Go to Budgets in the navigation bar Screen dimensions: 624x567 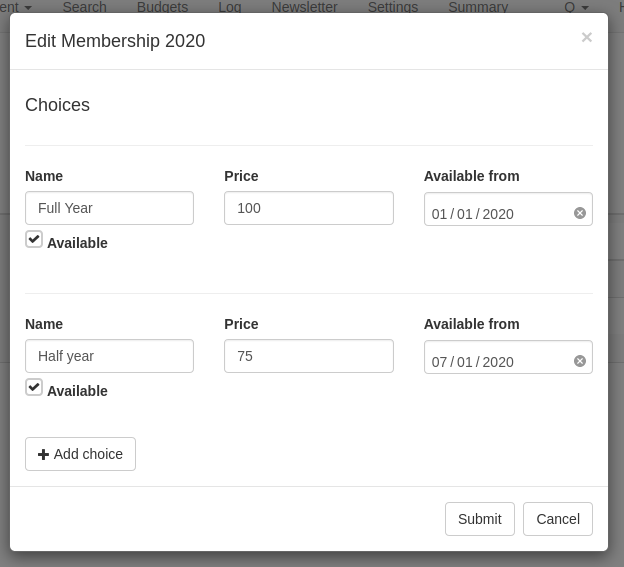click(x=162, y=7)
